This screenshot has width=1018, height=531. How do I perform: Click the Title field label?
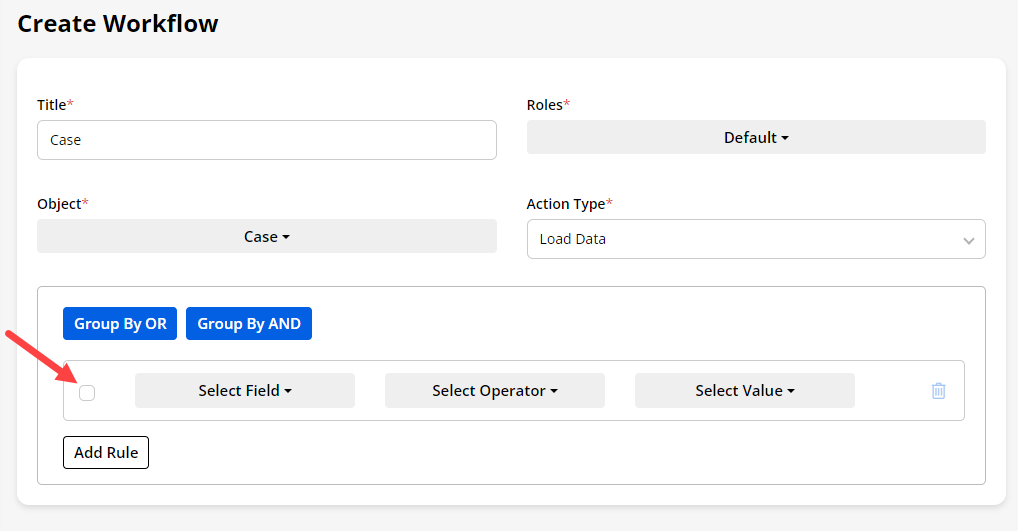click(x=52, y=105)
